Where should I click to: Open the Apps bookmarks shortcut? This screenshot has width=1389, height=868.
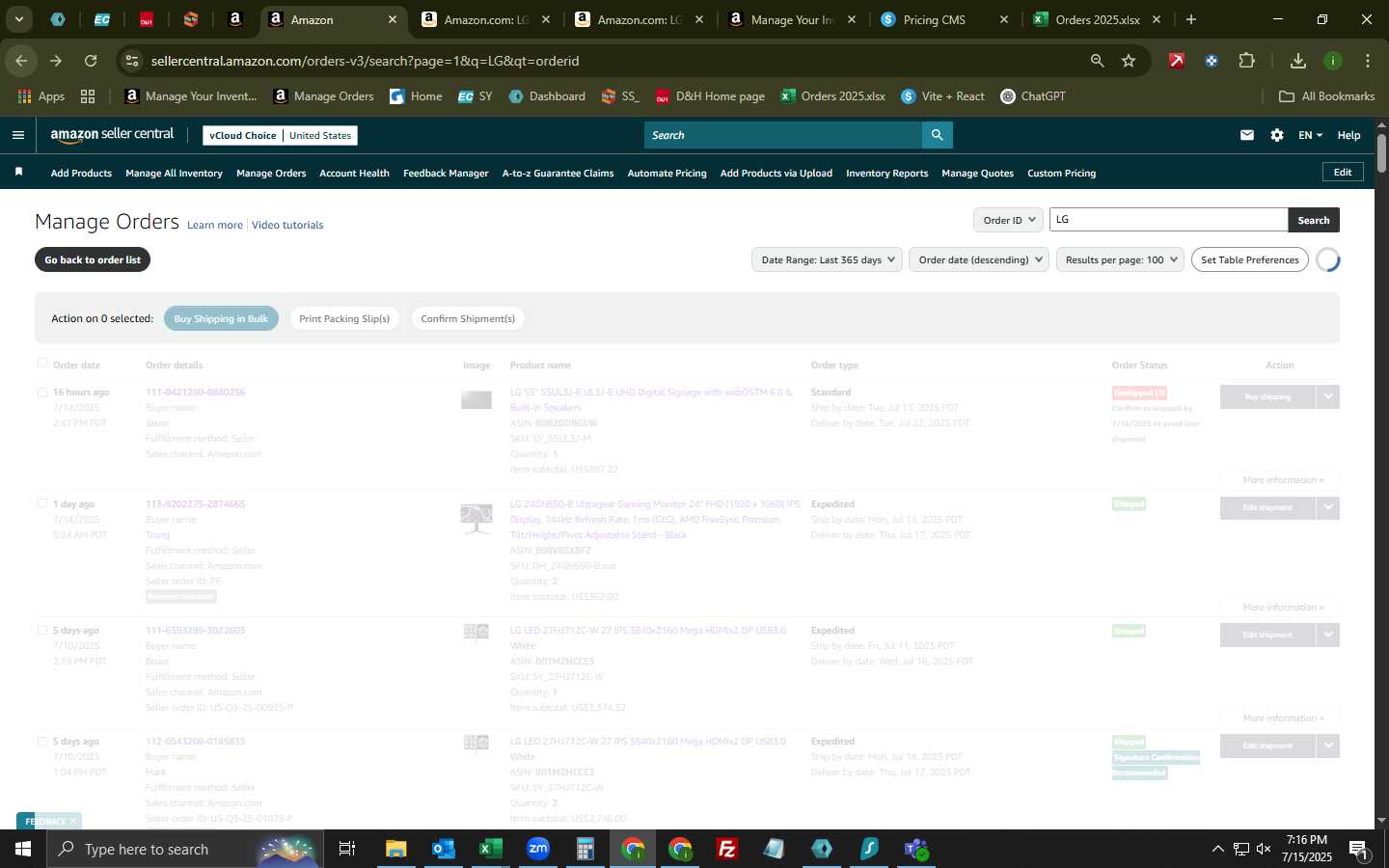41,96
